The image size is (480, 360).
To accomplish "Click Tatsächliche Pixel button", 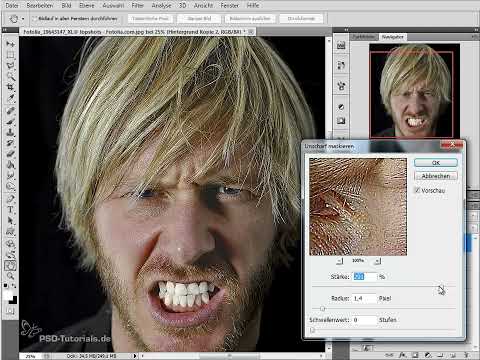I will tap(150, 19).
